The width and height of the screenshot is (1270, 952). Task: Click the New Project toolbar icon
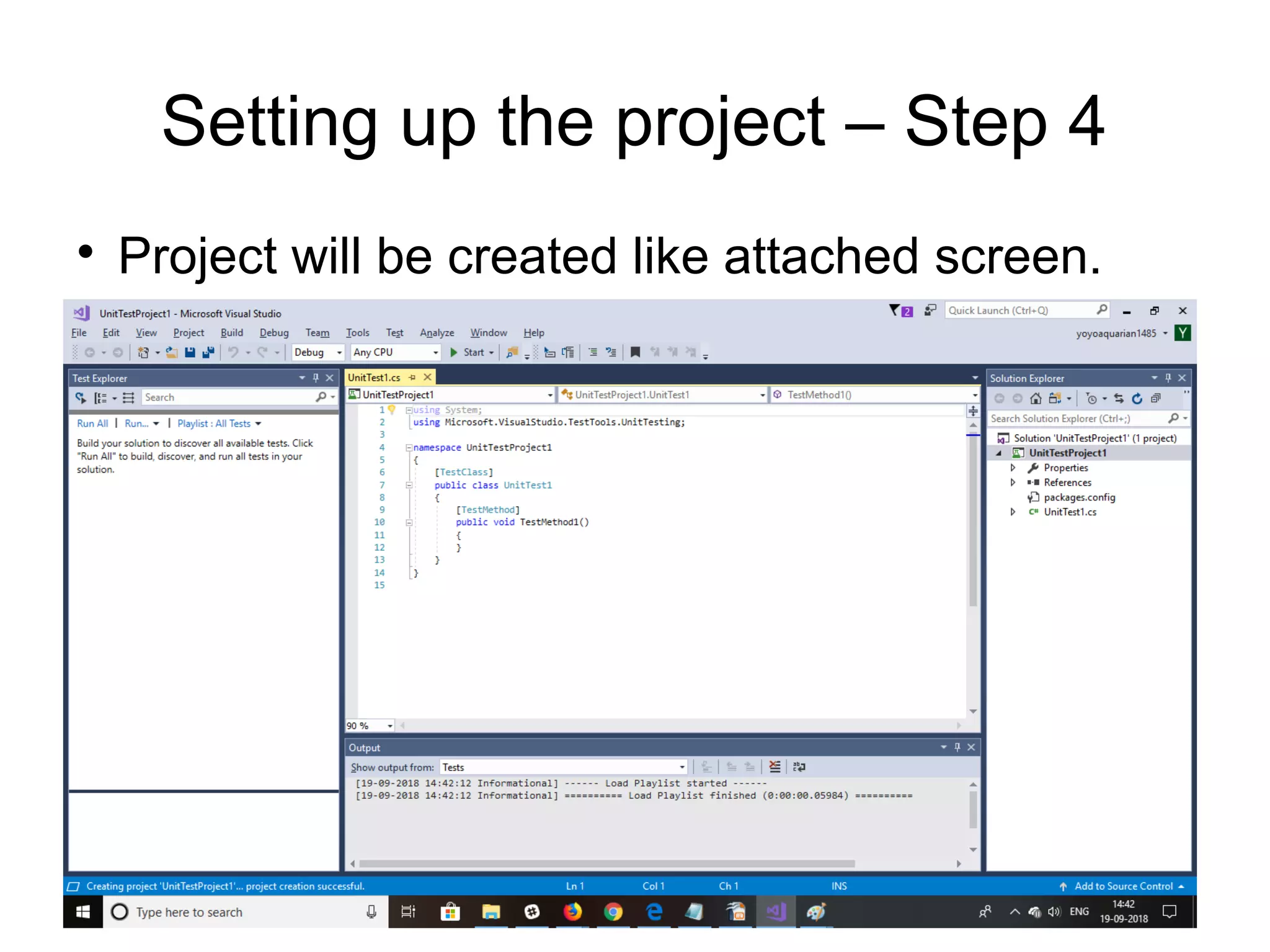coord(143,352)
